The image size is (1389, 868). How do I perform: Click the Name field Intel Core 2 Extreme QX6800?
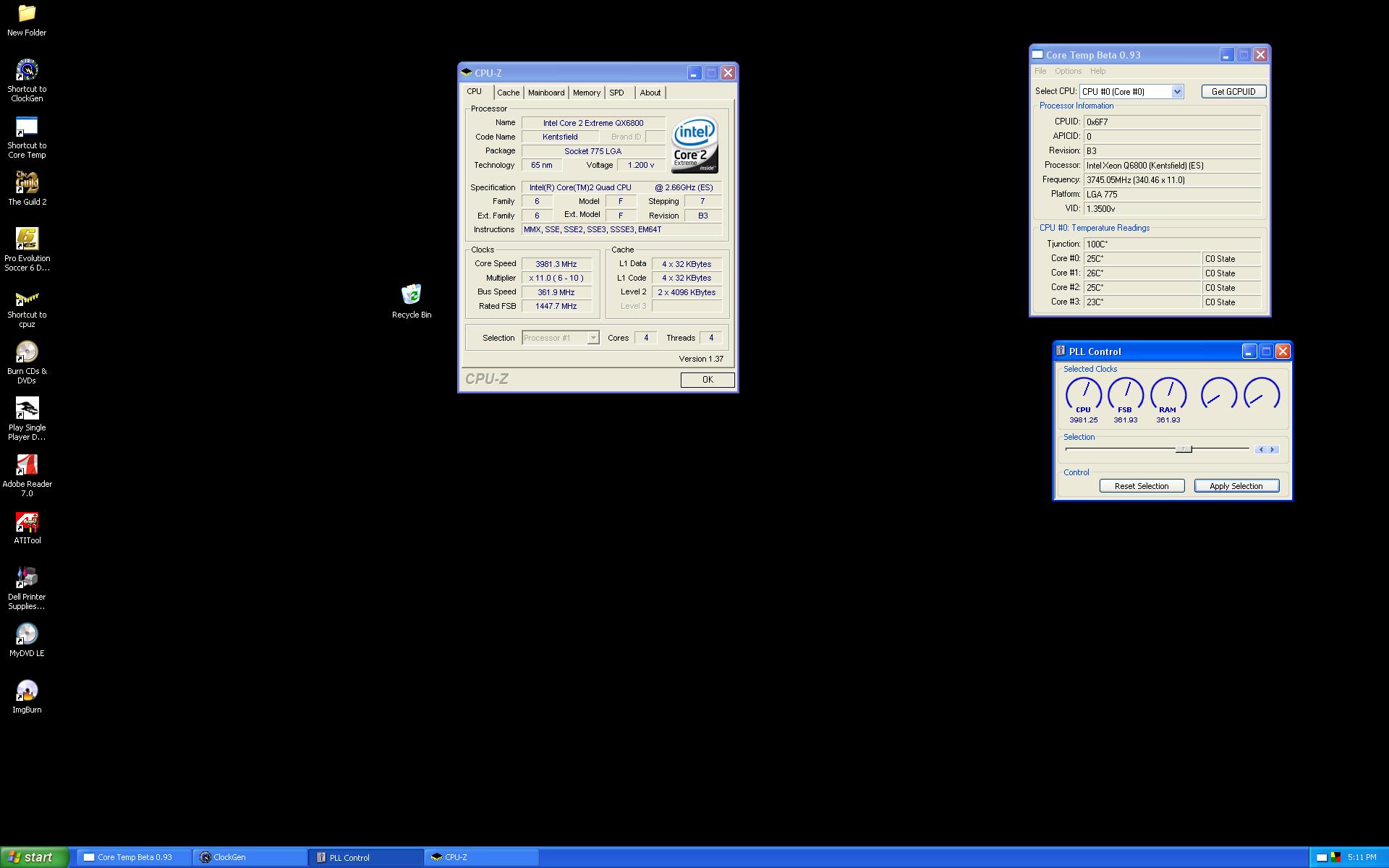(593, 123)
